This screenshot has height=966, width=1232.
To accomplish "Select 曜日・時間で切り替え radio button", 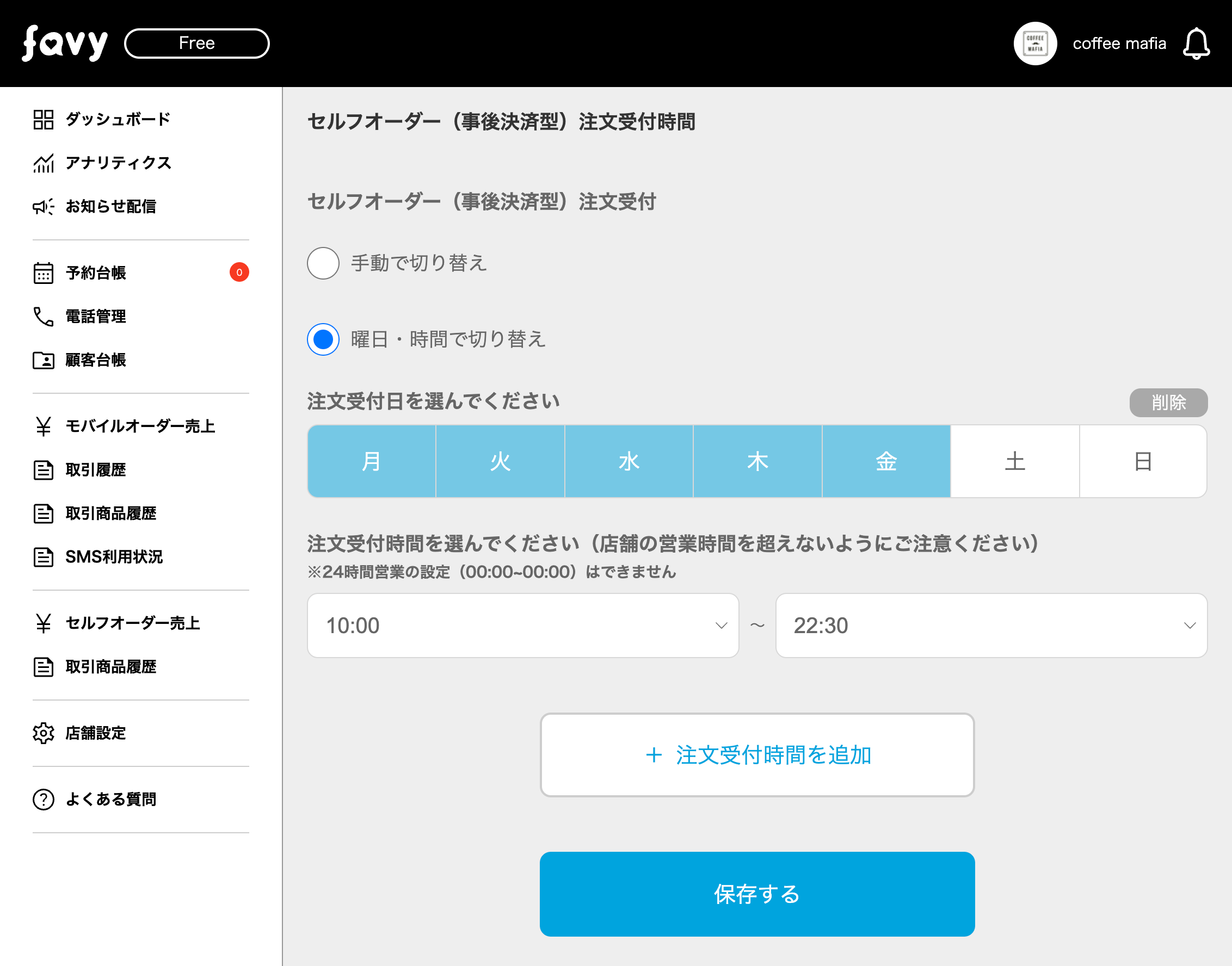I will [323, 339].
